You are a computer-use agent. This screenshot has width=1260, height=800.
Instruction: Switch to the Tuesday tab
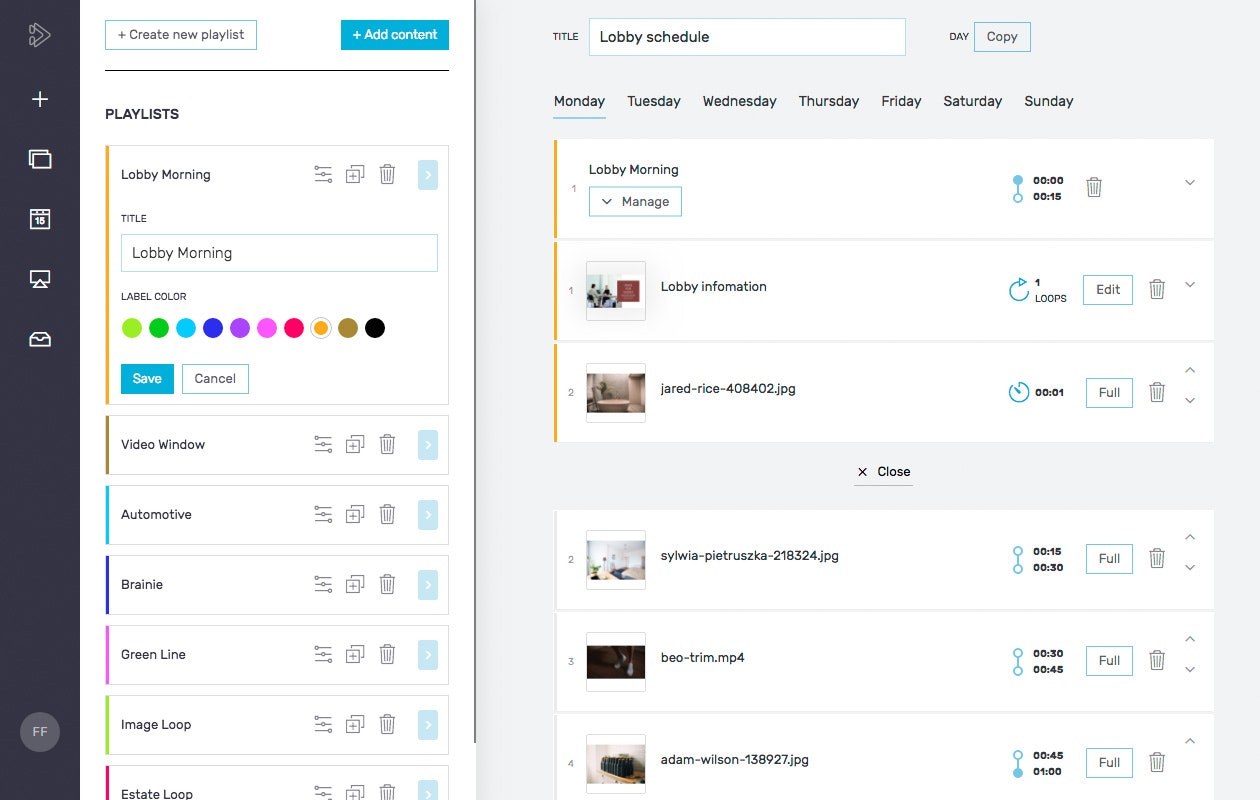tap(654, 101)
